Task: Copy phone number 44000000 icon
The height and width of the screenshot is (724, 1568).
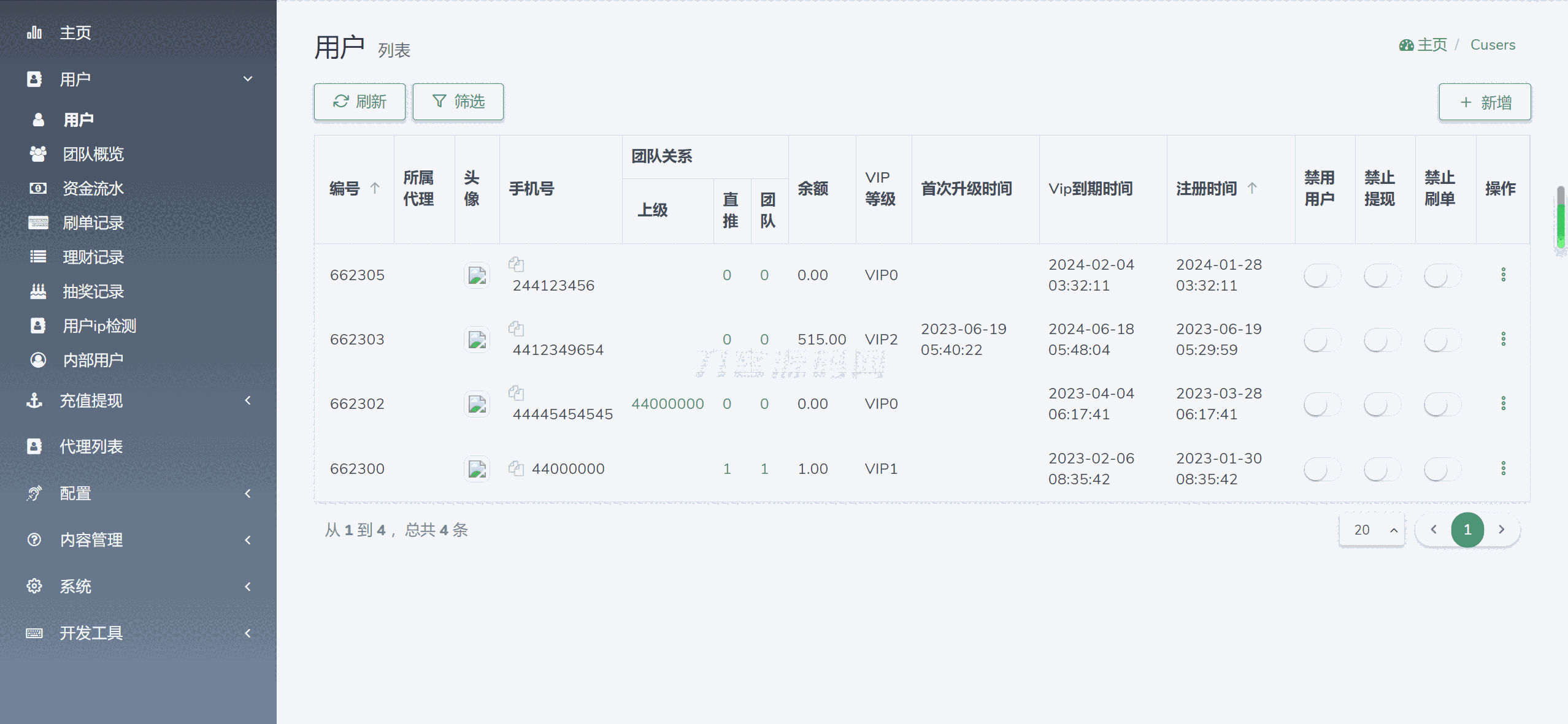Action: click(516, 468)
